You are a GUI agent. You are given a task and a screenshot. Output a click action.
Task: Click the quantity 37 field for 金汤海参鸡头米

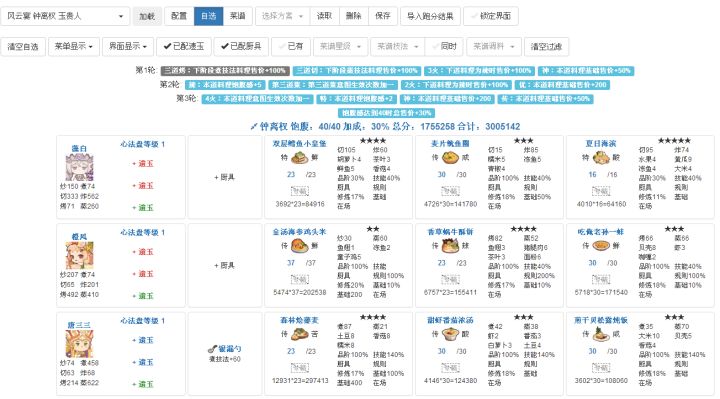click(291, 263)
